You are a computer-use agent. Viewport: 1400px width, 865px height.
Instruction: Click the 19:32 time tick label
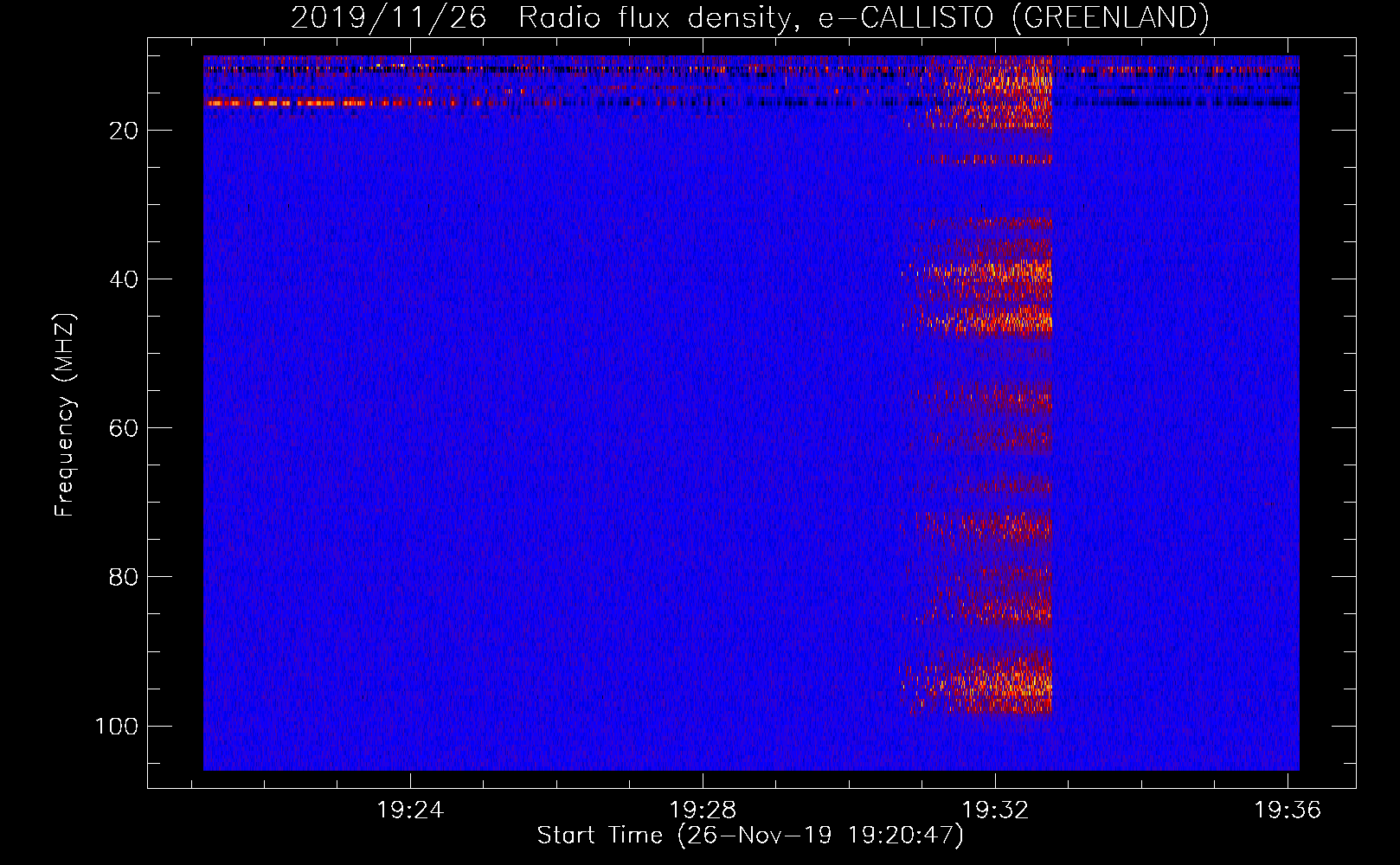(995, 810)
